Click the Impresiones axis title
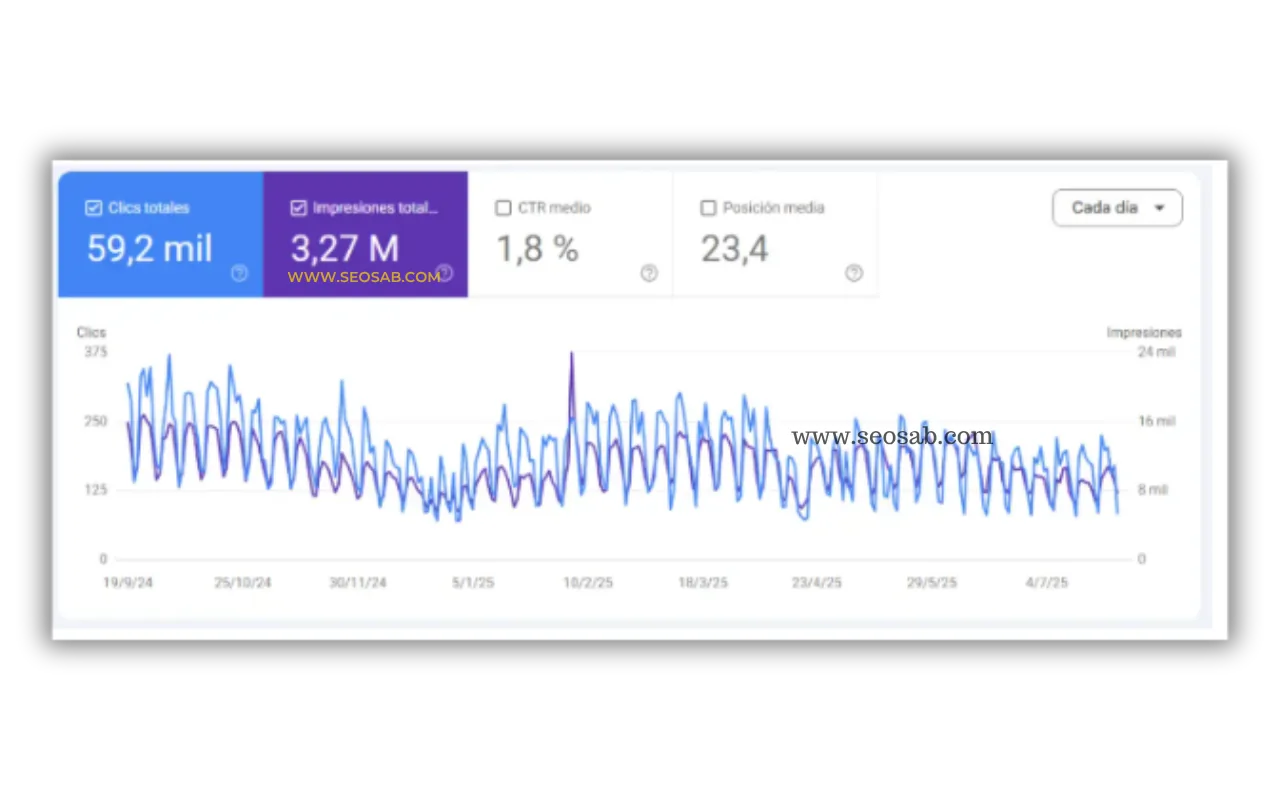The image size is (1280, 800). coord(1144,332)
